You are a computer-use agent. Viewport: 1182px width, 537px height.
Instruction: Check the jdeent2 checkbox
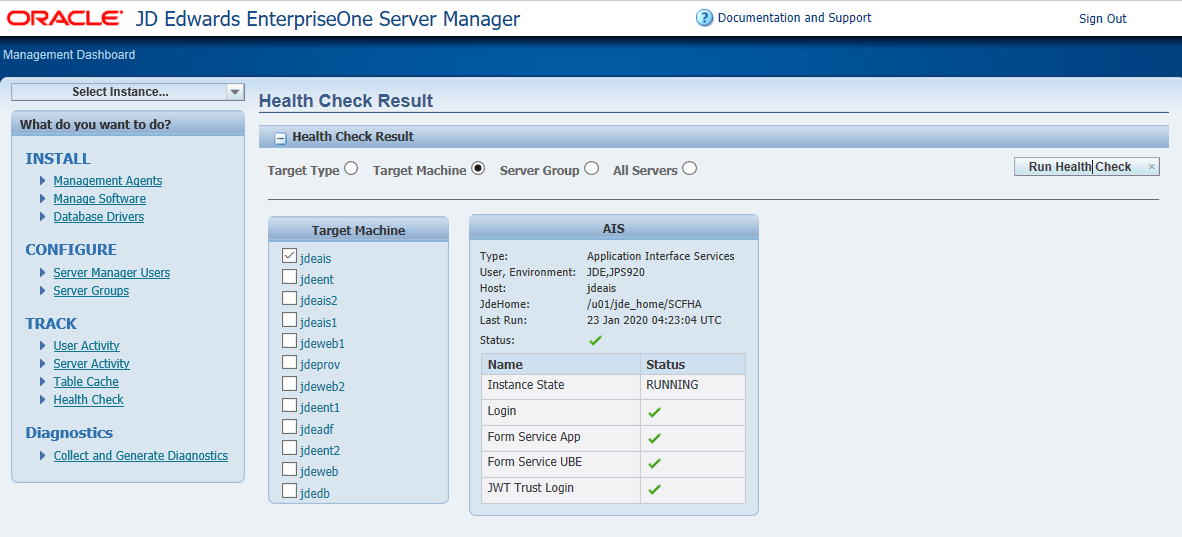point(289,448)
